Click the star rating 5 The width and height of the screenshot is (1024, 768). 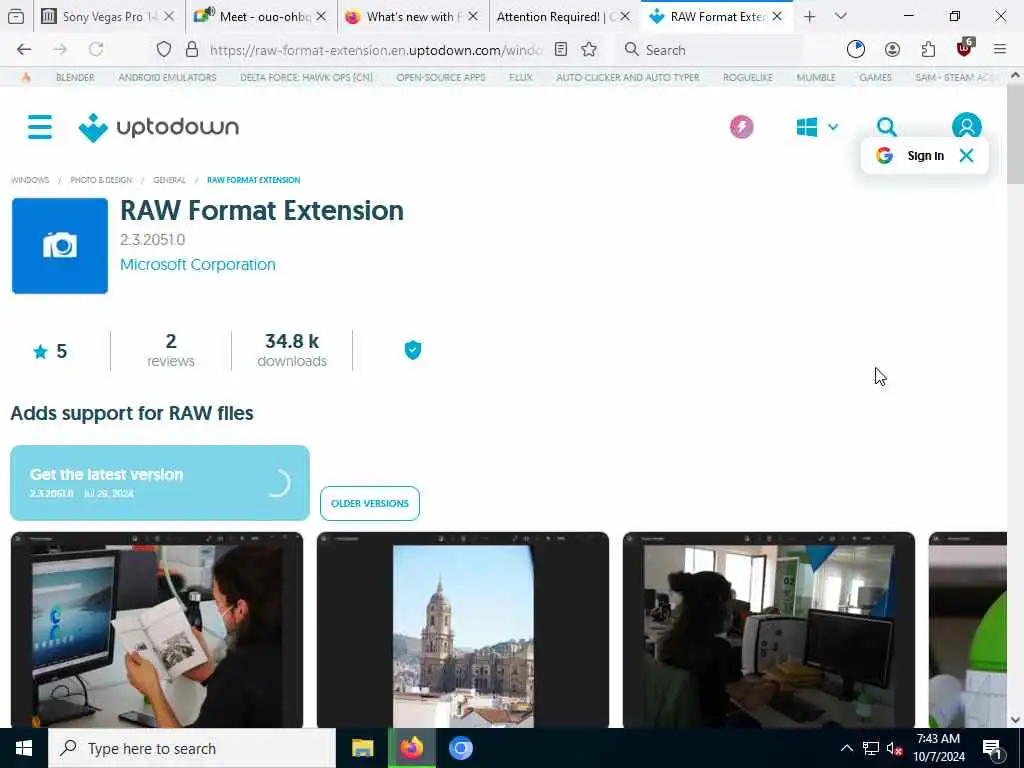pyautogui.click(x=50, y=351)
